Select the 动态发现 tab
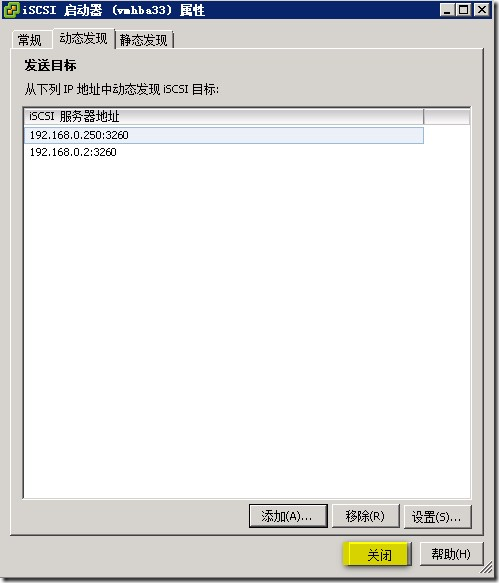 coord(83,38)
